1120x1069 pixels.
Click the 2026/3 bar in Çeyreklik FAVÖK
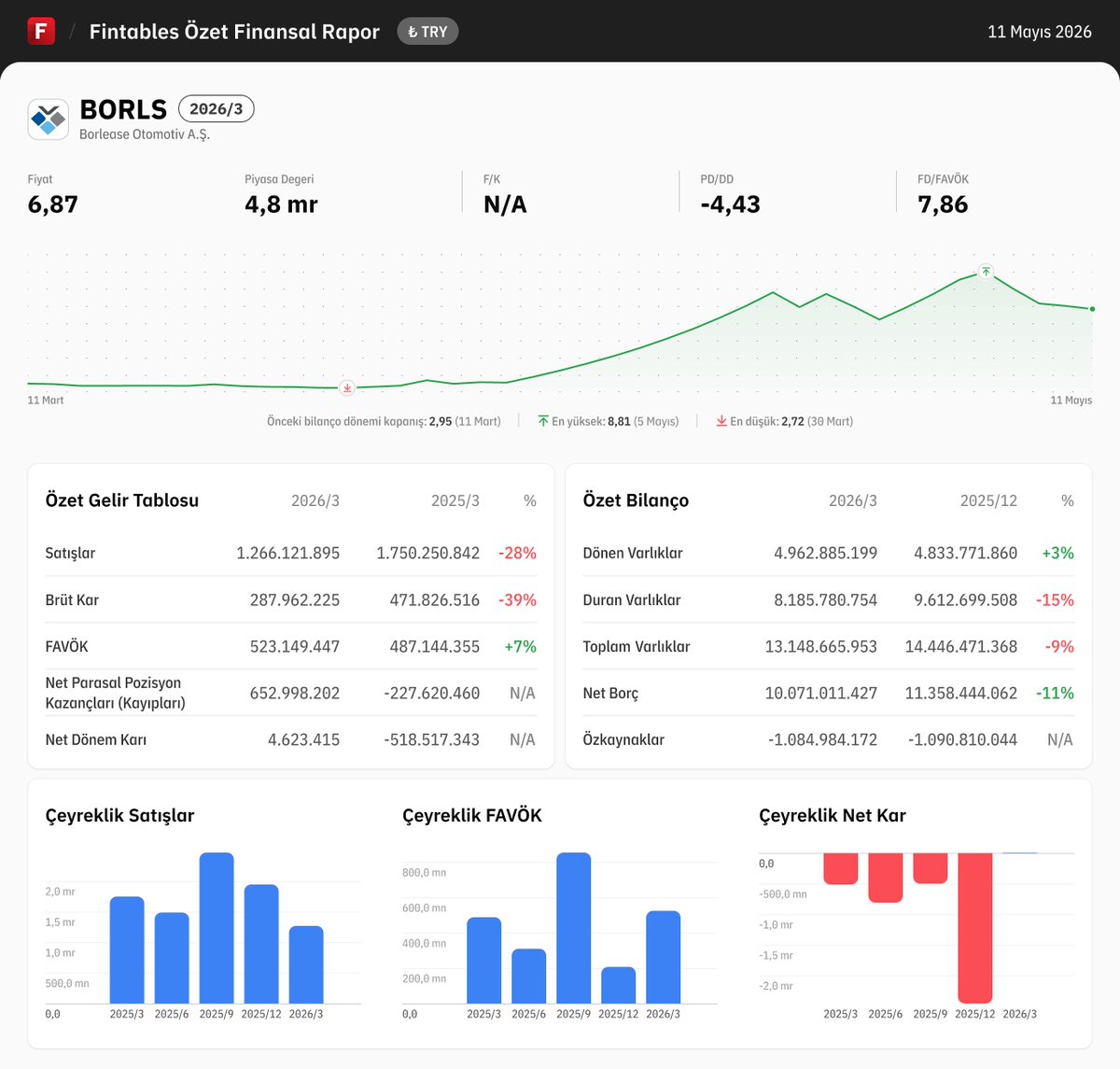(664, 957)
